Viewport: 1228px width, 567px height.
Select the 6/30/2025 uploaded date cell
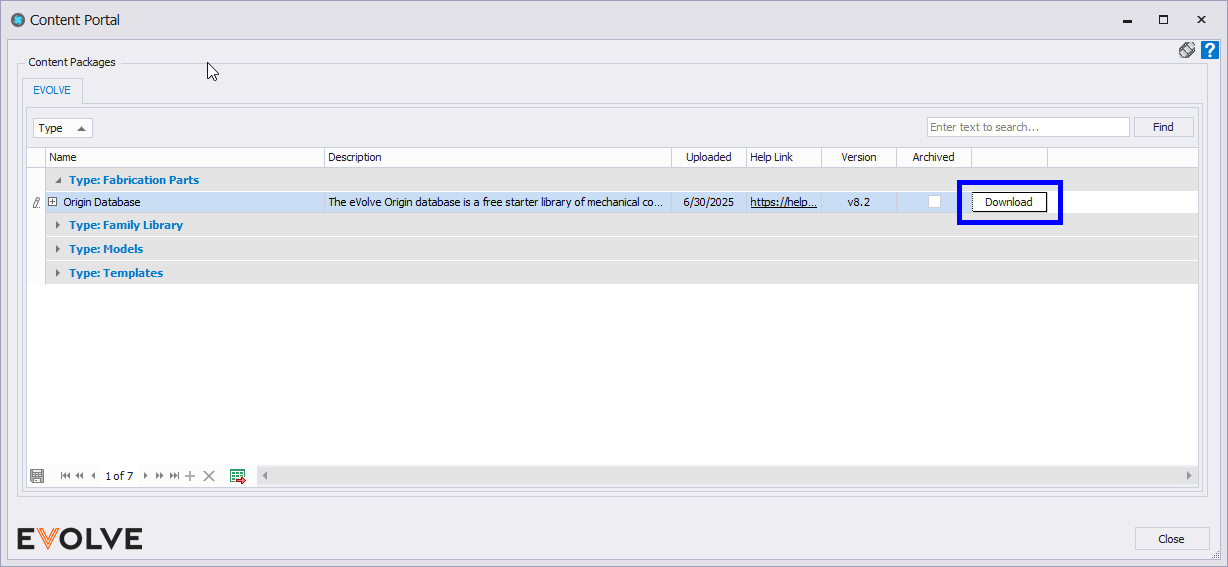pos(709,202)
